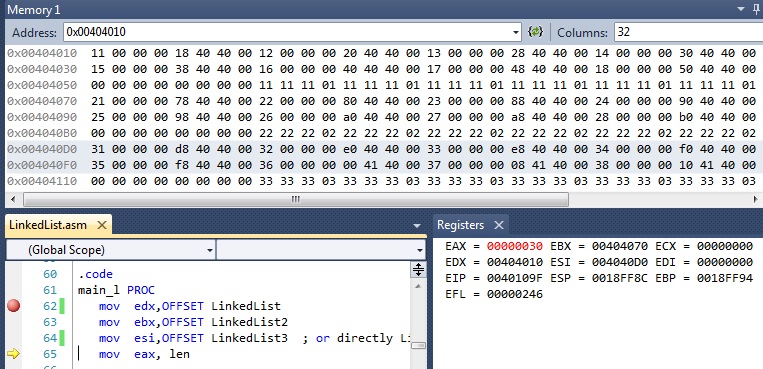Click the EBX register value 00404070

tap(620, 246)
